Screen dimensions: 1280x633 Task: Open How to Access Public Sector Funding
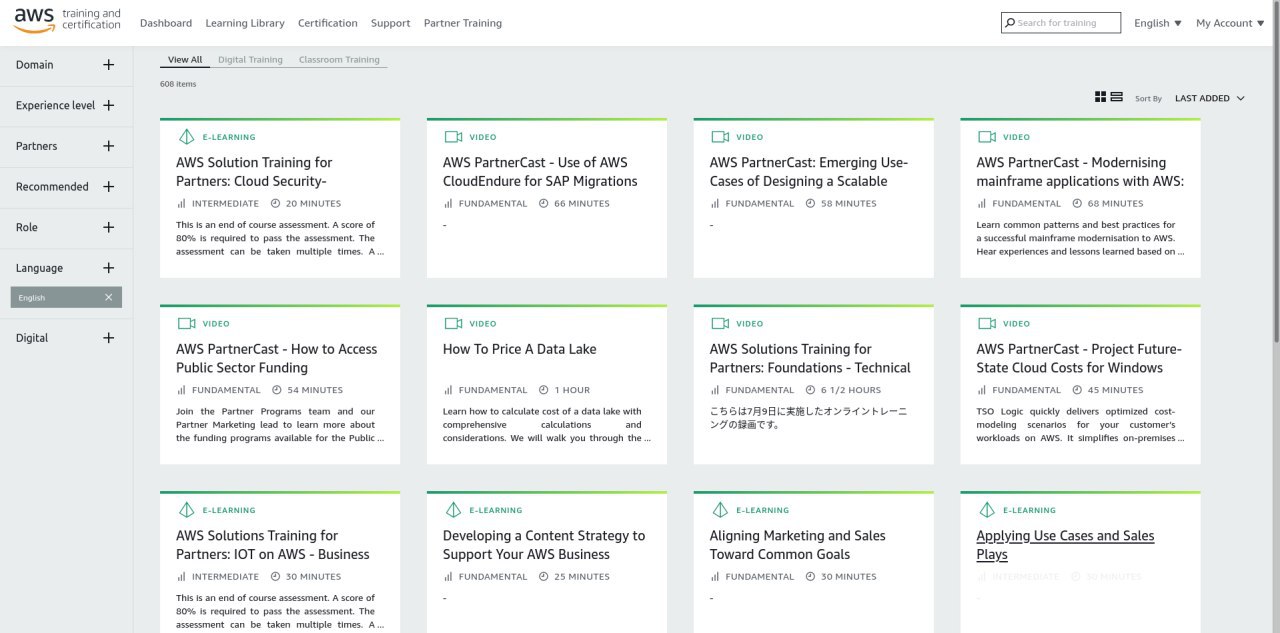[277, 358]
